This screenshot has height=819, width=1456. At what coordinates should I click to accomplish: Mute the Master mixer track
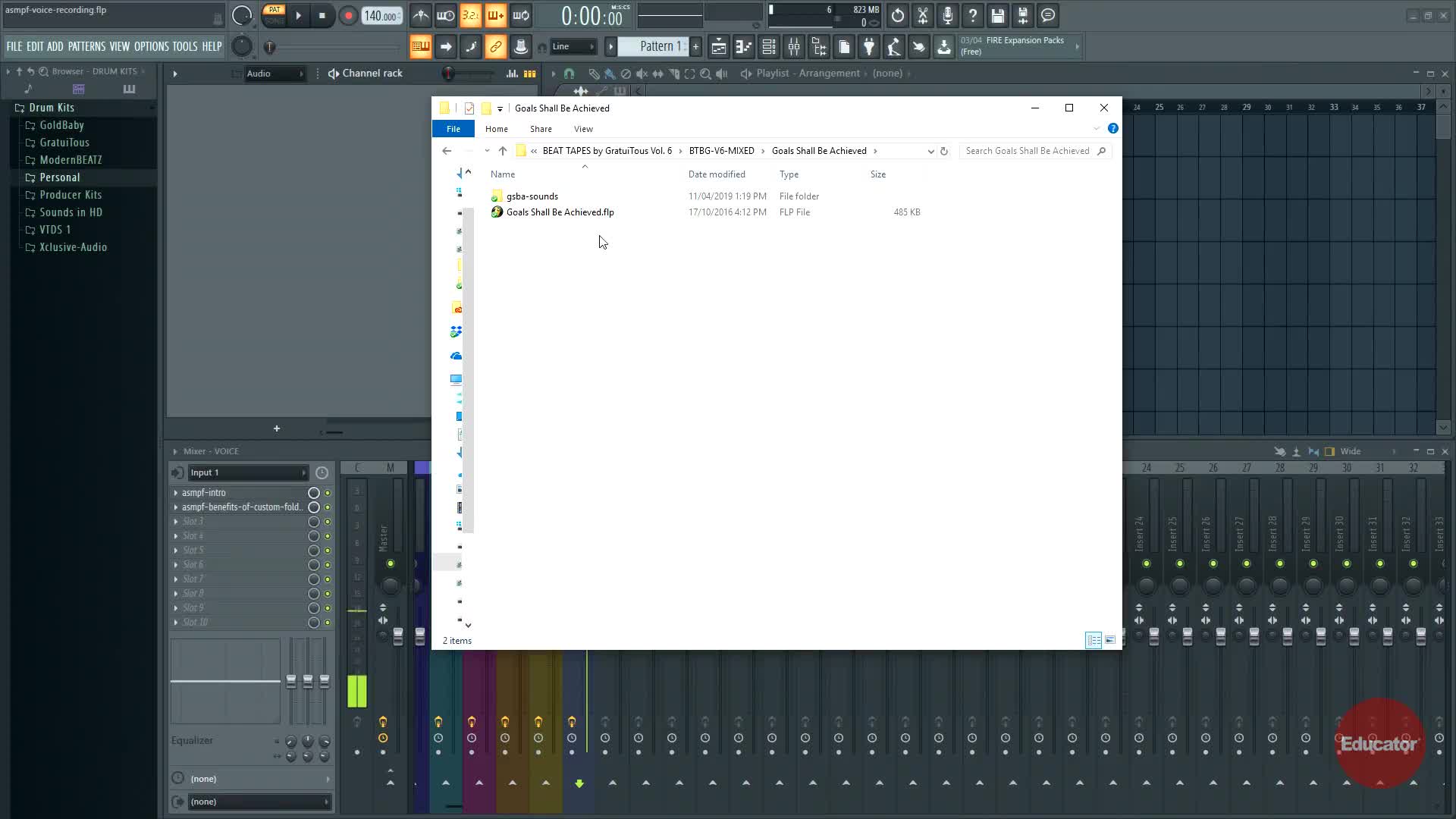coord(391,563)
